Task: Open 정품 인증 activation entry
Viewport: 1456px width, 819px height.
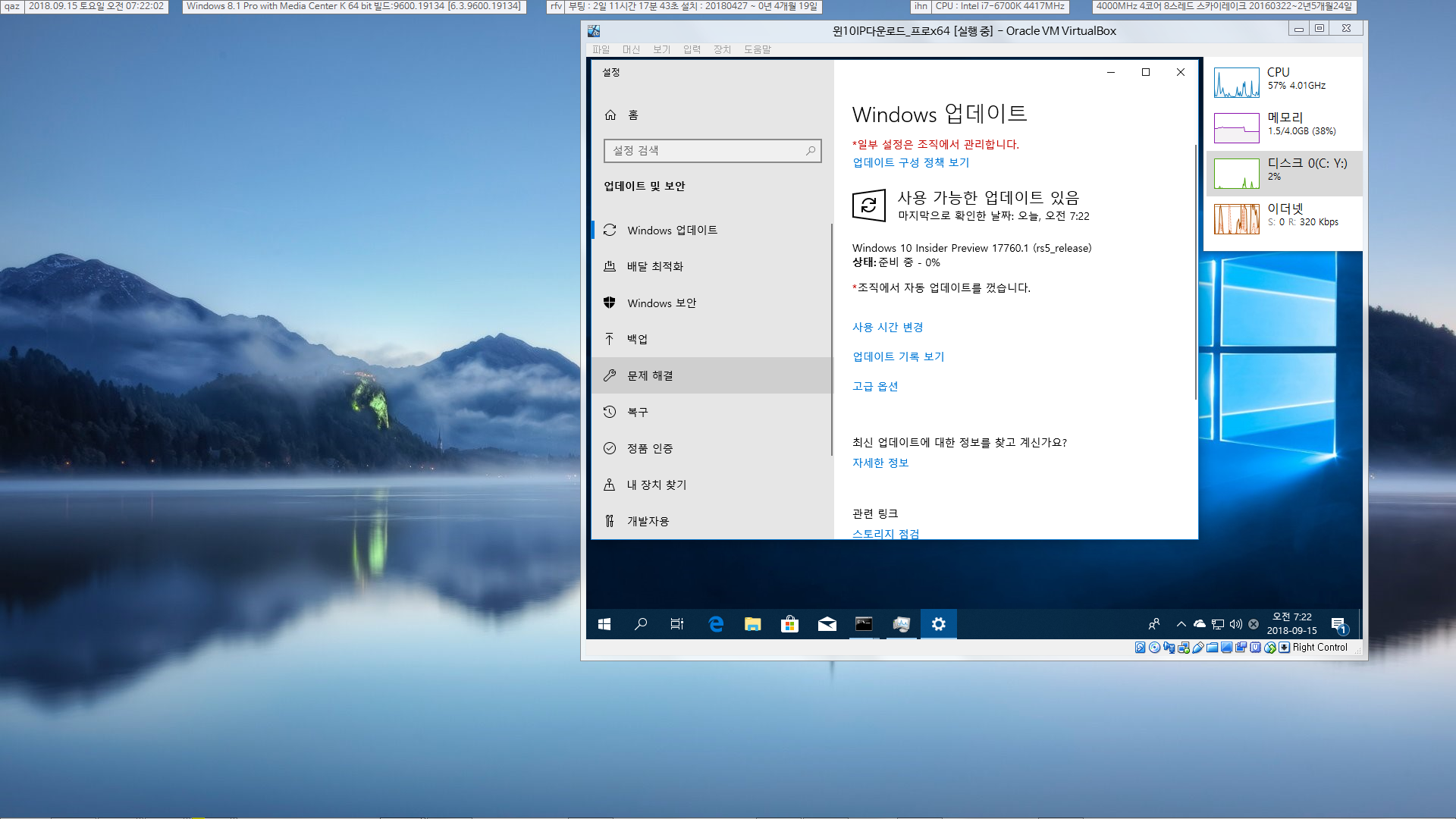Action: pos(711,448)
